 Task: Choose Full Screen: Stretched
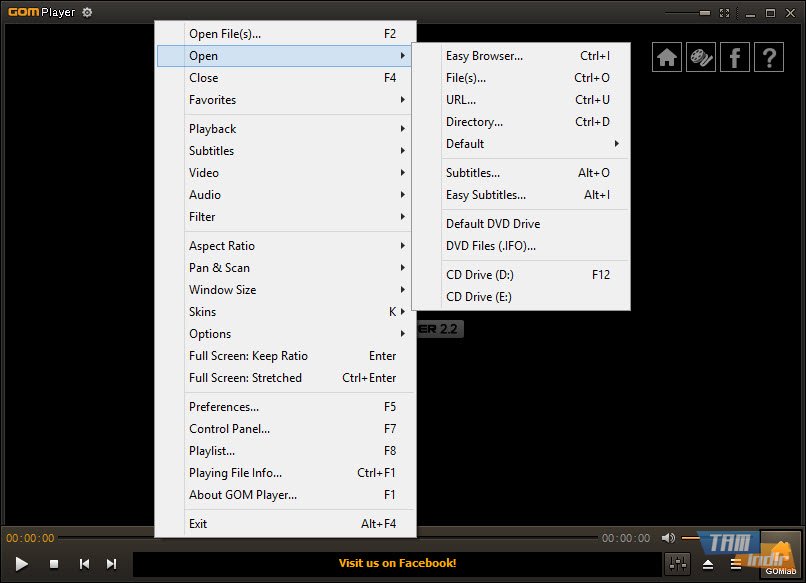(286, 378)
